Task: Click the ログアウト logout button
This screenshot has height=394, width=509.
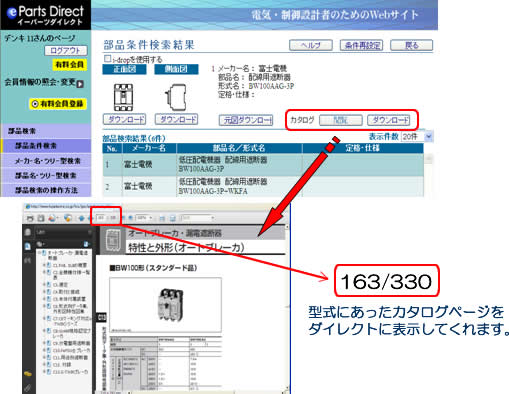Action: pos(66,51)
